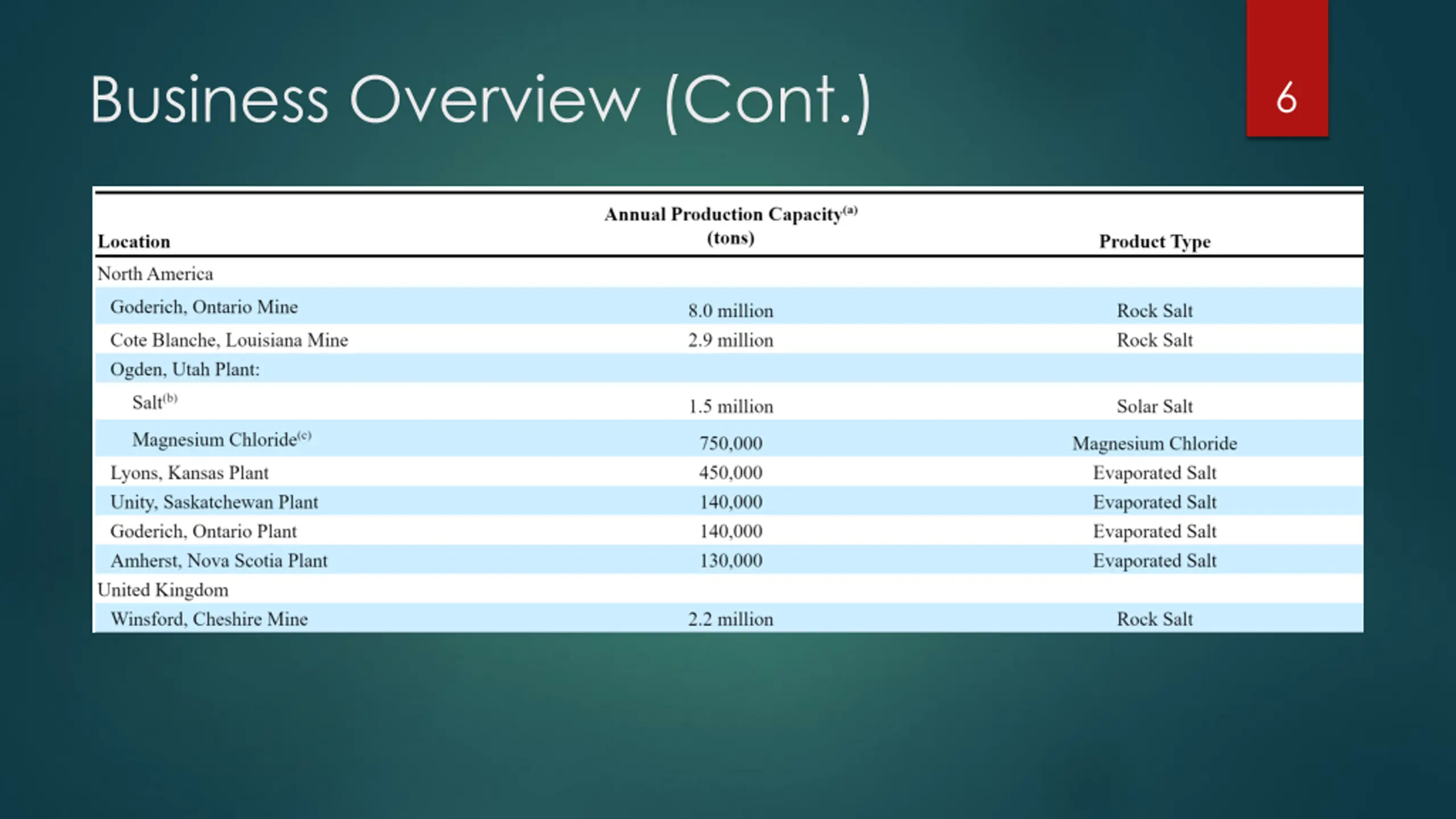Click 'Magnesium Chloride' in Product Type column
Viewport: 1456px width, 819px height.
pyautogui.click(x=1155, y=443)
